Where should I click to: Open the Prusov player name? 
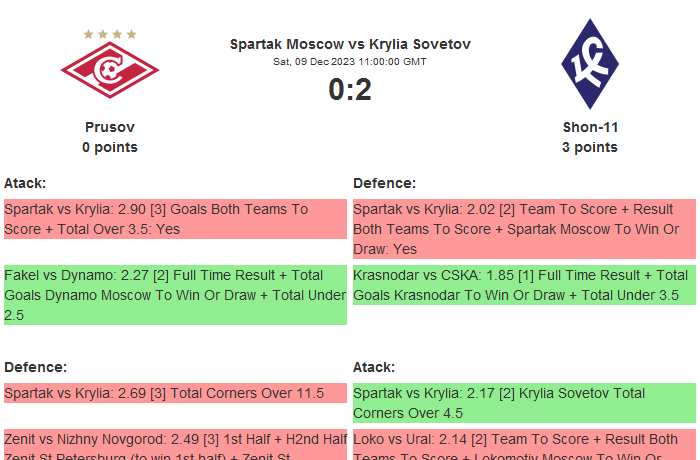pos(110,127)
